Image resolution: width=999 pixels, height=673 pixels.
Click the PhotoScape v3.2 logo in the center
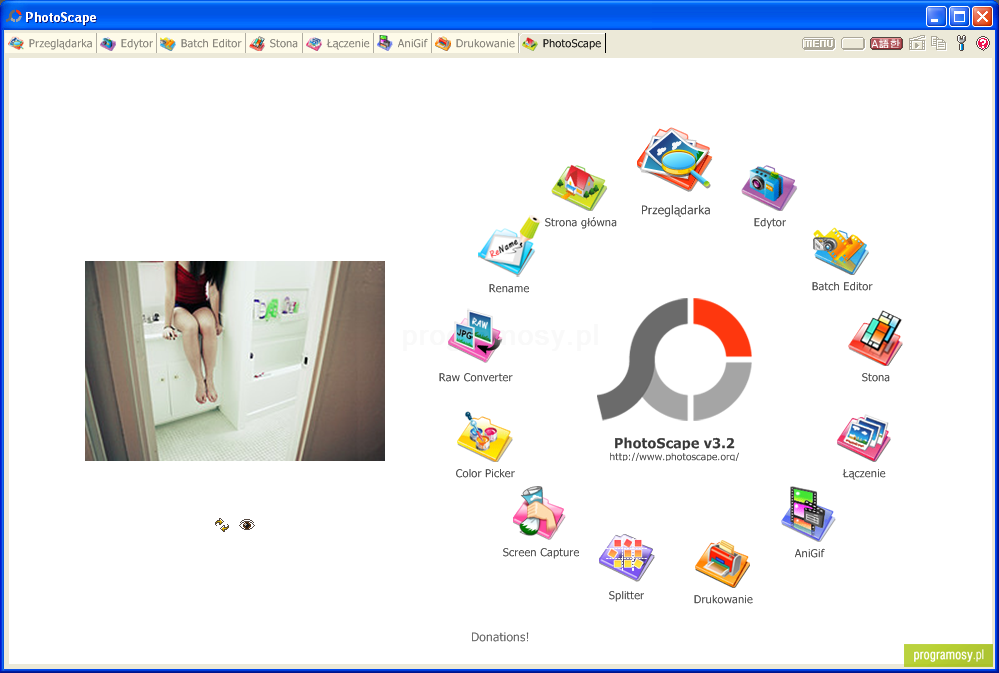[x=674, y=358]
